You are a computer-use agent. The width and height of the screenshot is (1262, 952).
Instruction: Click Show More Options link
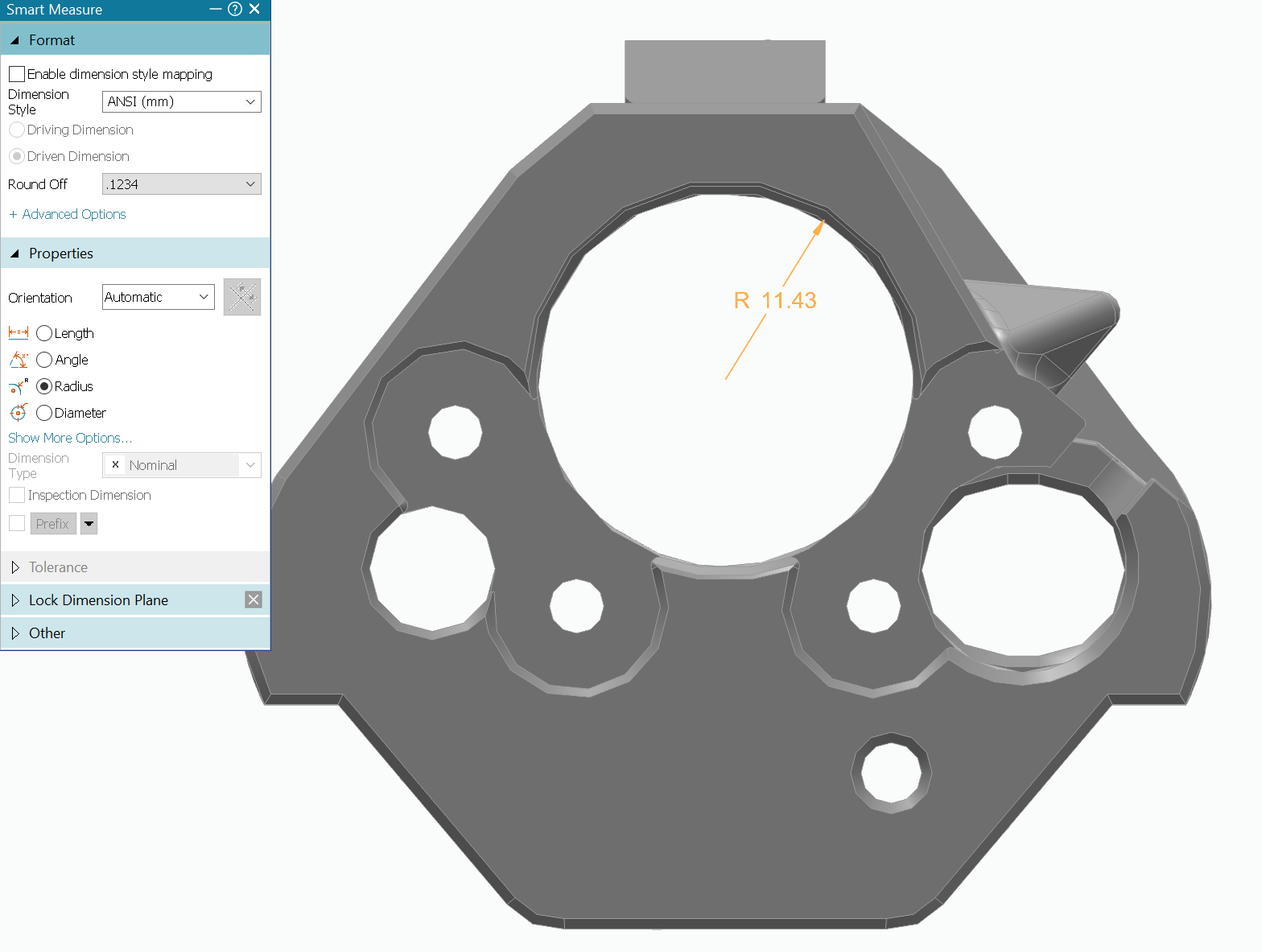click(69, 438)
